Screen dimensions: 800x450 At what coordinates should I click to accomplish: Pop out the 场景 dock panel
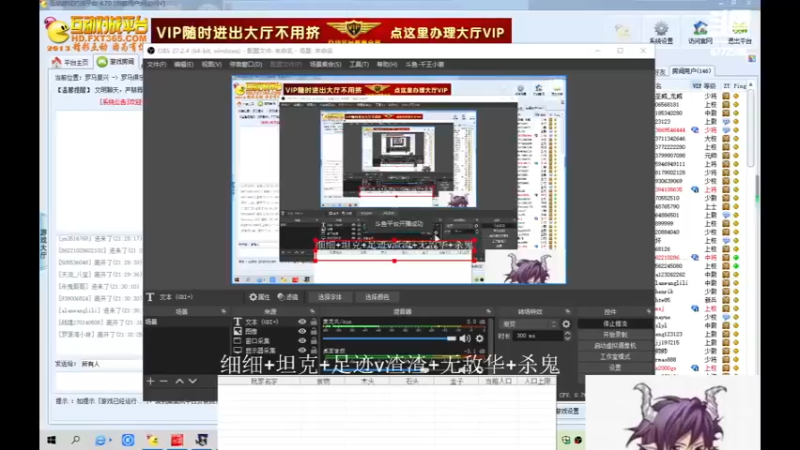(223, 311)
